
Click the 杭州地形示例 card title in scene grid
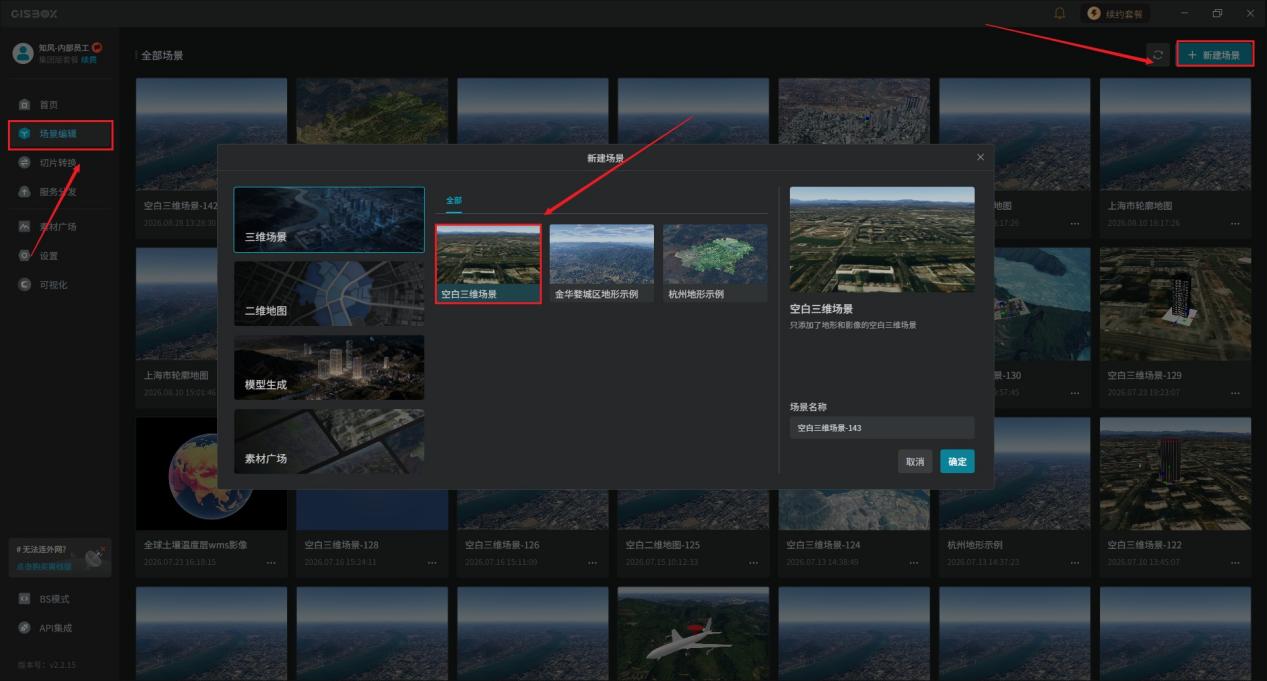click(x=975, y=545)
